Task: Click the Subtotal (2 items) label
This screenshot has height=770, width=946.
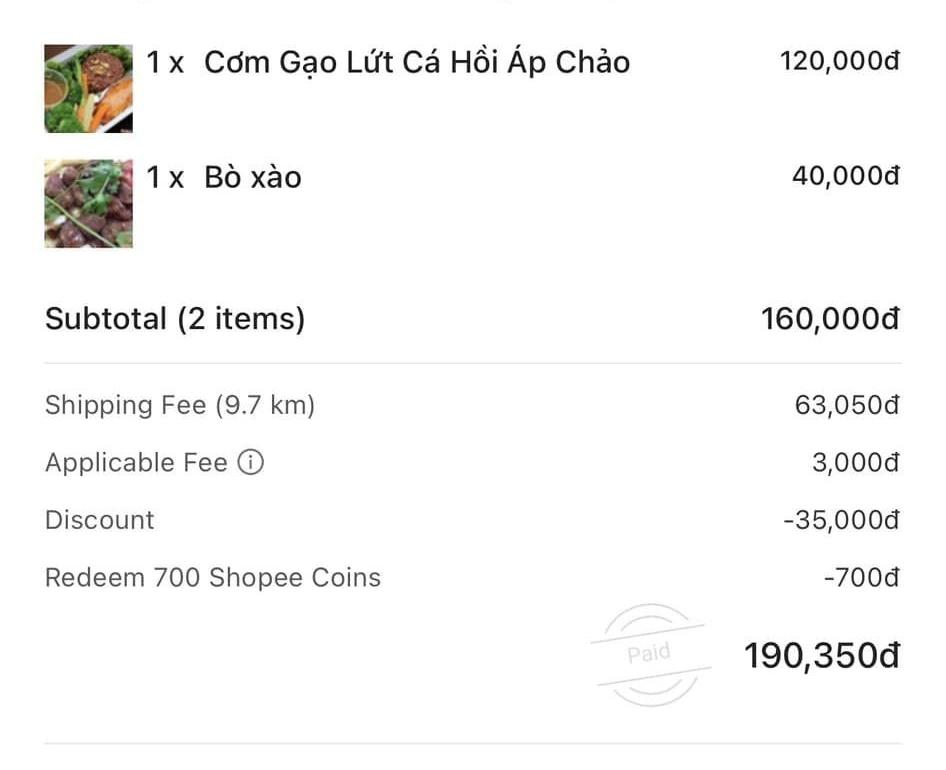Action: (175, 319)
